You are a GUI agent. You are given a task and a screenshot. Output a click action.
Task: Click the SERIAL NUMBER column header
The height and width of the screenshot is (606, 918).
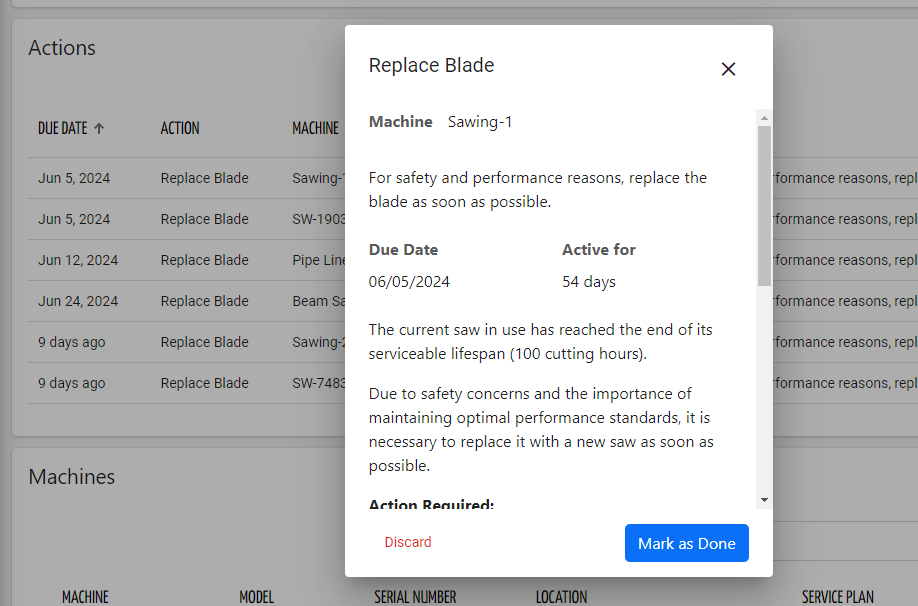point(415,597)
